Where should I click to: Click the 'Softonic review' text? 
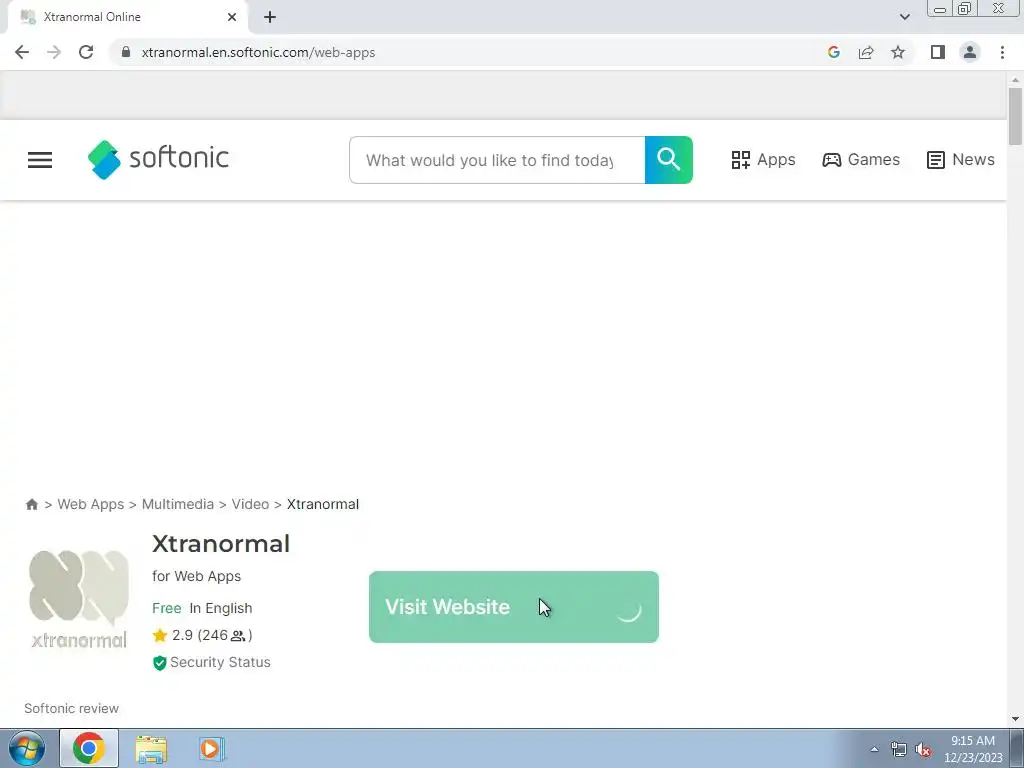(x=72, y=709)
